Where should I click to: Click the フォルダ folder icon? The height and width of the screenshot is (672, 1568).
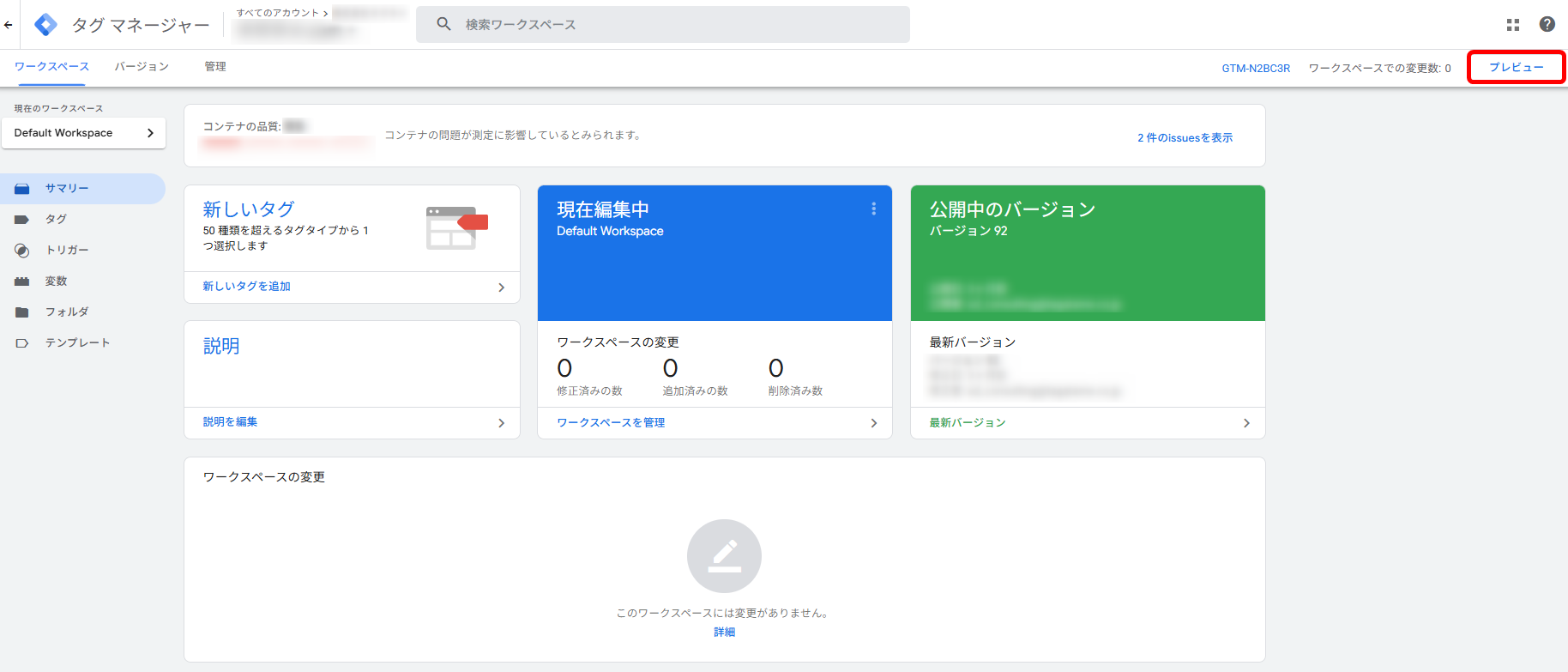[x=22, y=312]
